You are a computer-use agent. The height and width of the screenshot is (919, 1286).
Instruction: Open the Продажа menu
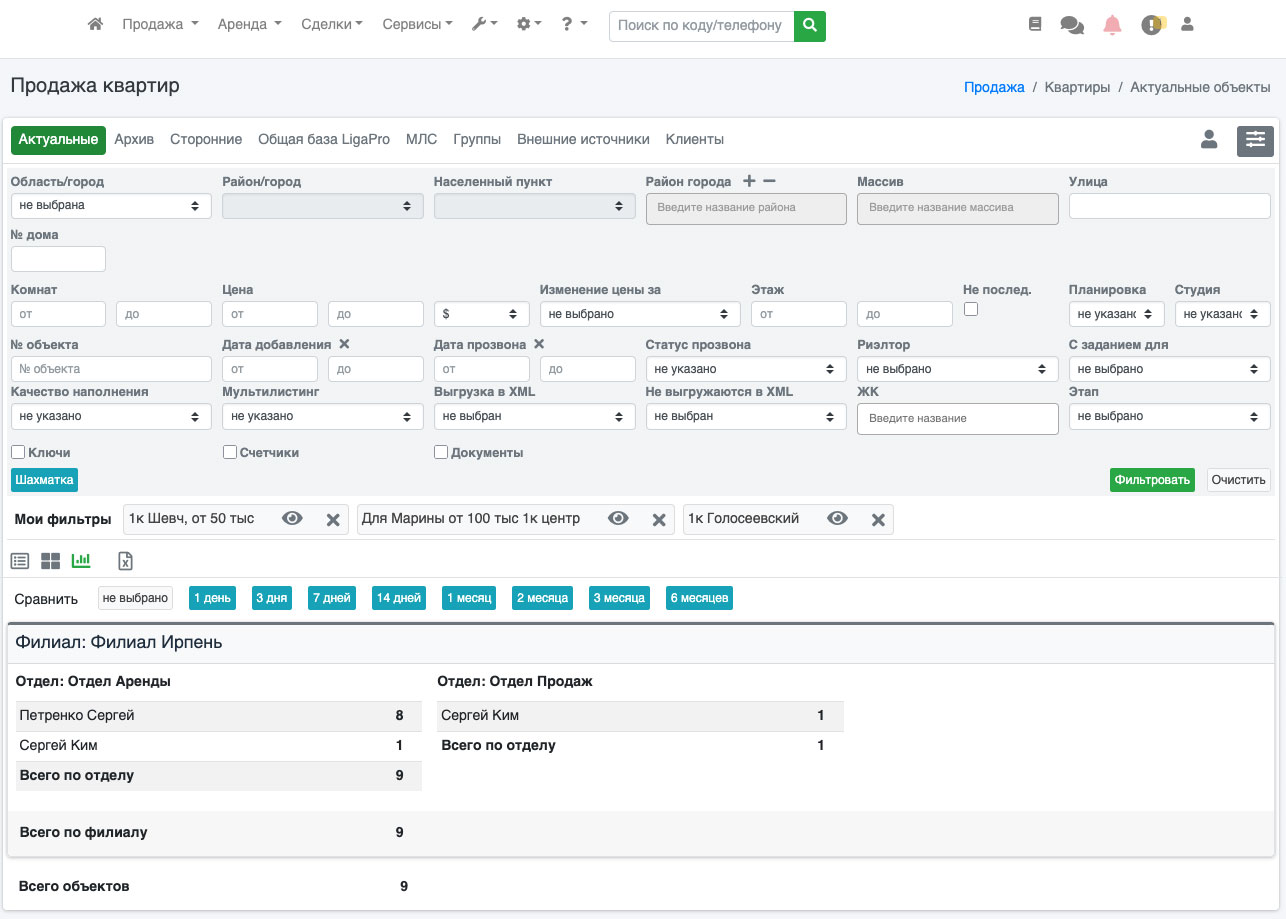pos(160,24)
